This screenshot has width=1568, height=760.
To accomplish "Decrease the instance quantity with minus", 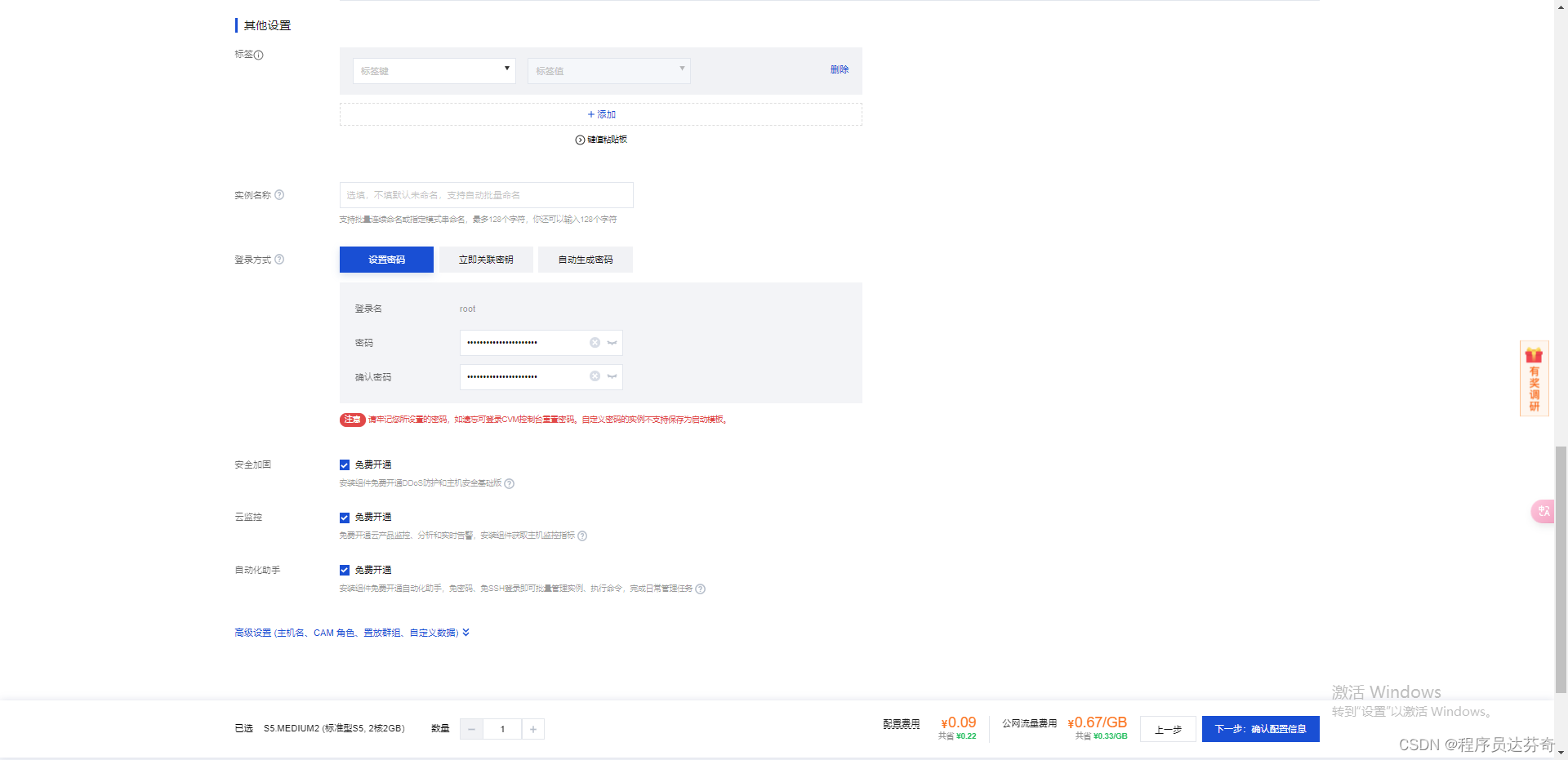I will click(471, 729).
